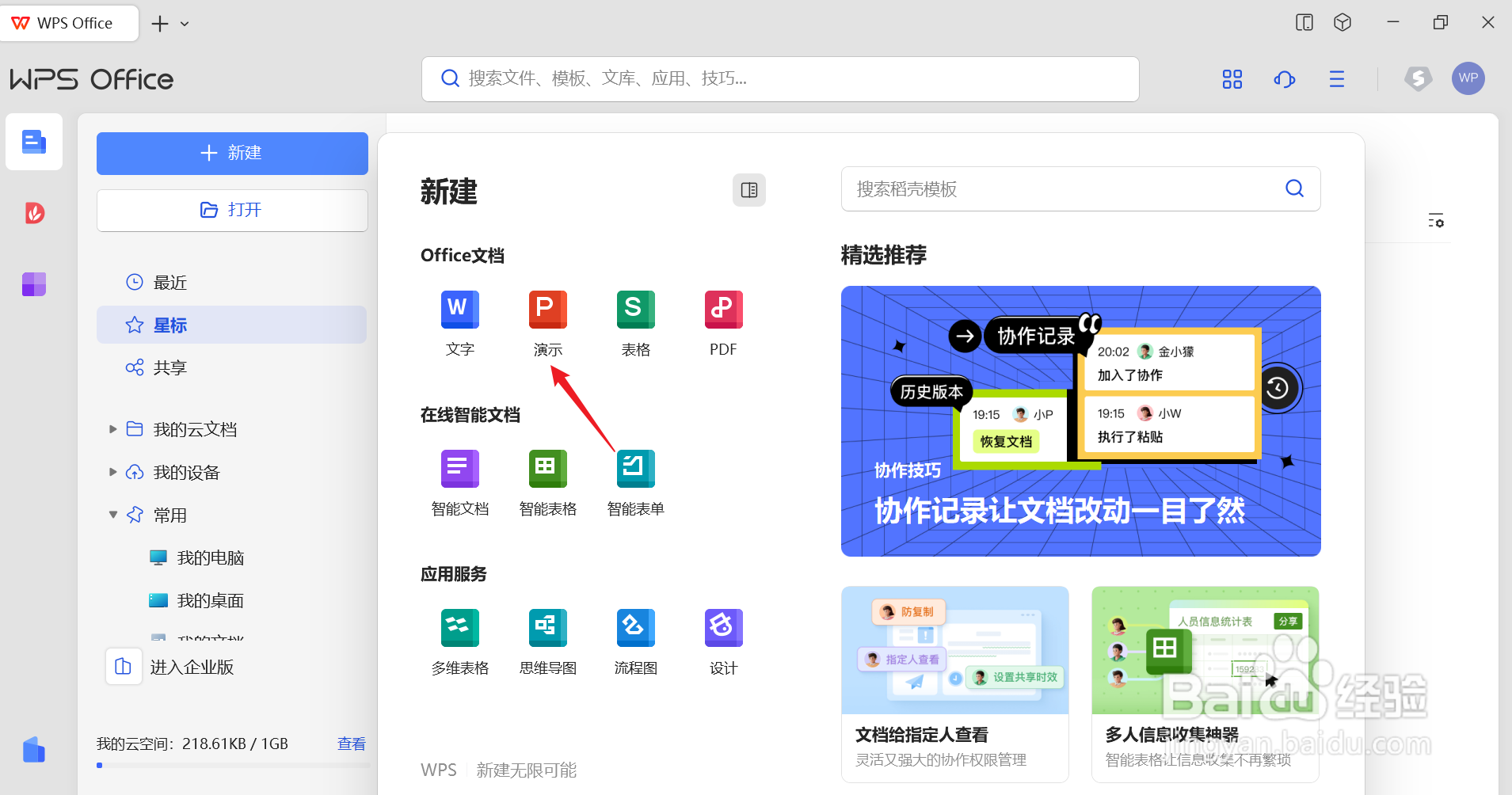Toggle the new-panel layout icon beside 新建
1512x795 pixels.
[748, 190]
